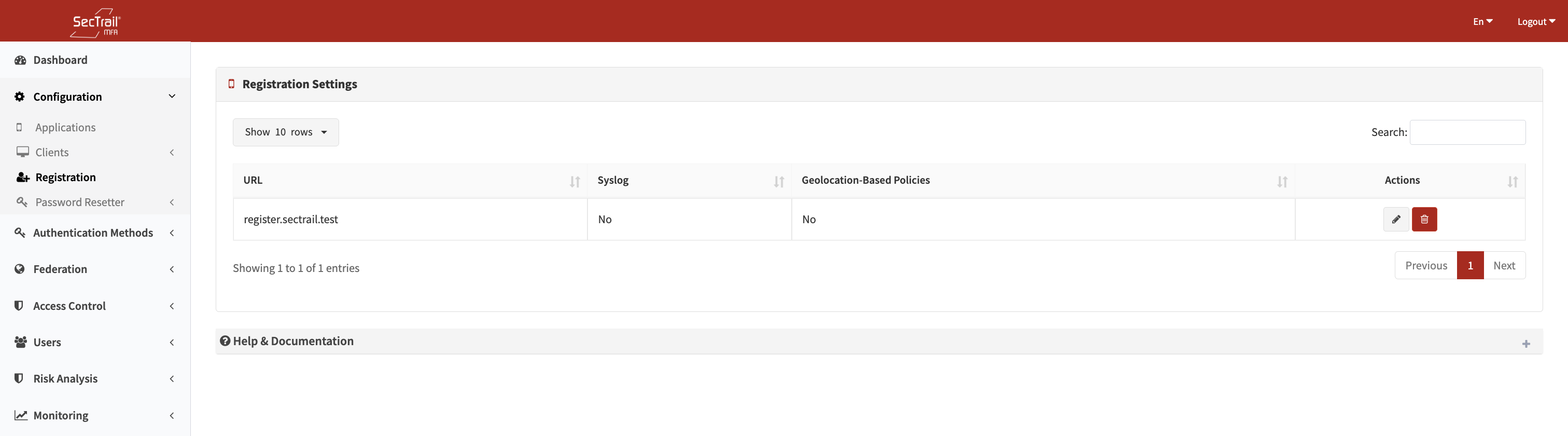Expand the Federation chevron
1568x436 pixels.
coord(172,269)
